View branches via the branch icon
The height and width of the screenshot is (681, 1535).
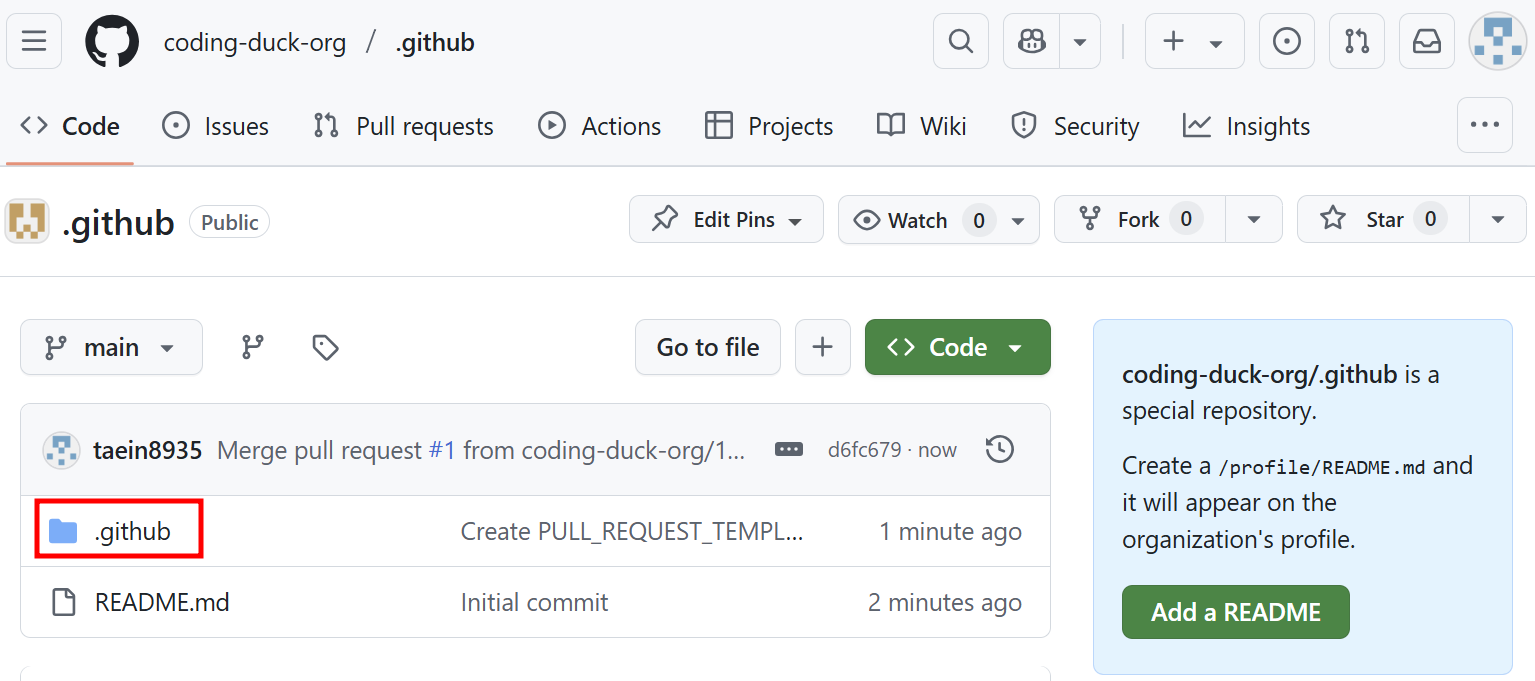[x=253, y=347]
